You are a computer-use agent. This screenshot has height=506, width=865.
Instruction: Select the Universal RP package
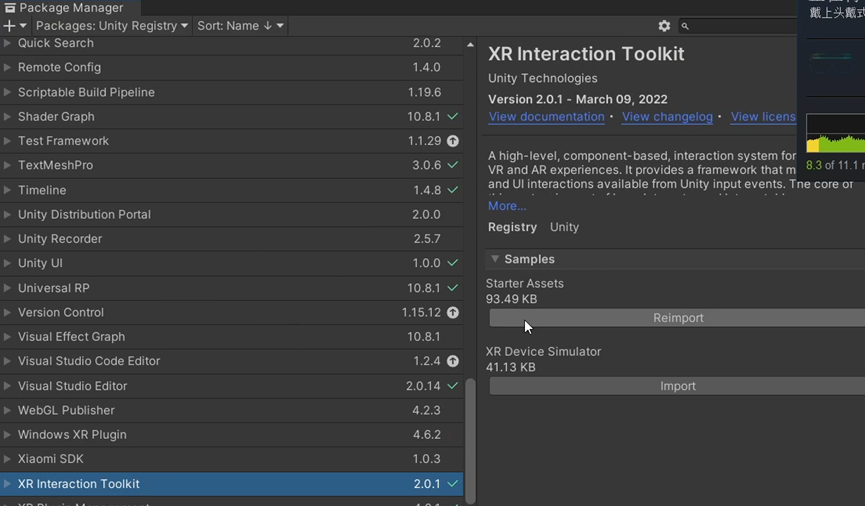(x=232, y=288)
